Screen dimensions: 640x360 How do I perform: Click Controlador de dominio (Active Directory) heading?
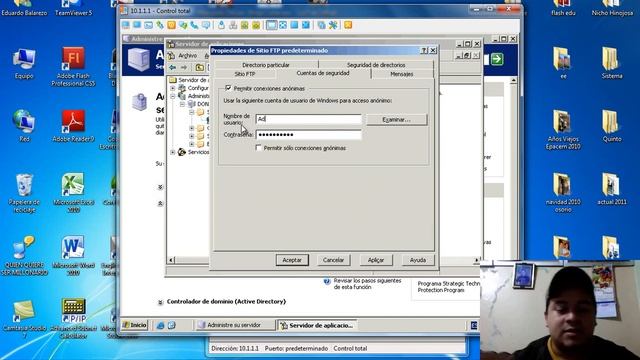[x=226, y=302]
